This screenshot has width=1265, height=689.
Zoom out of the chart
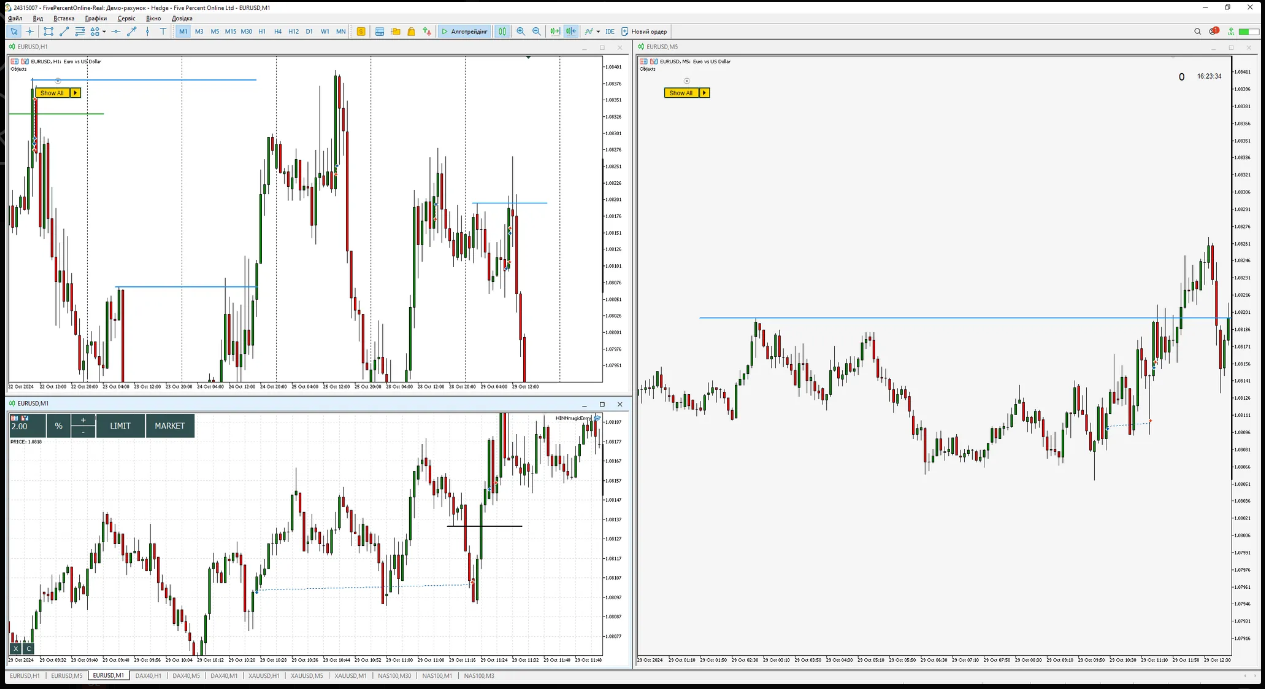(x=536, y=32)
